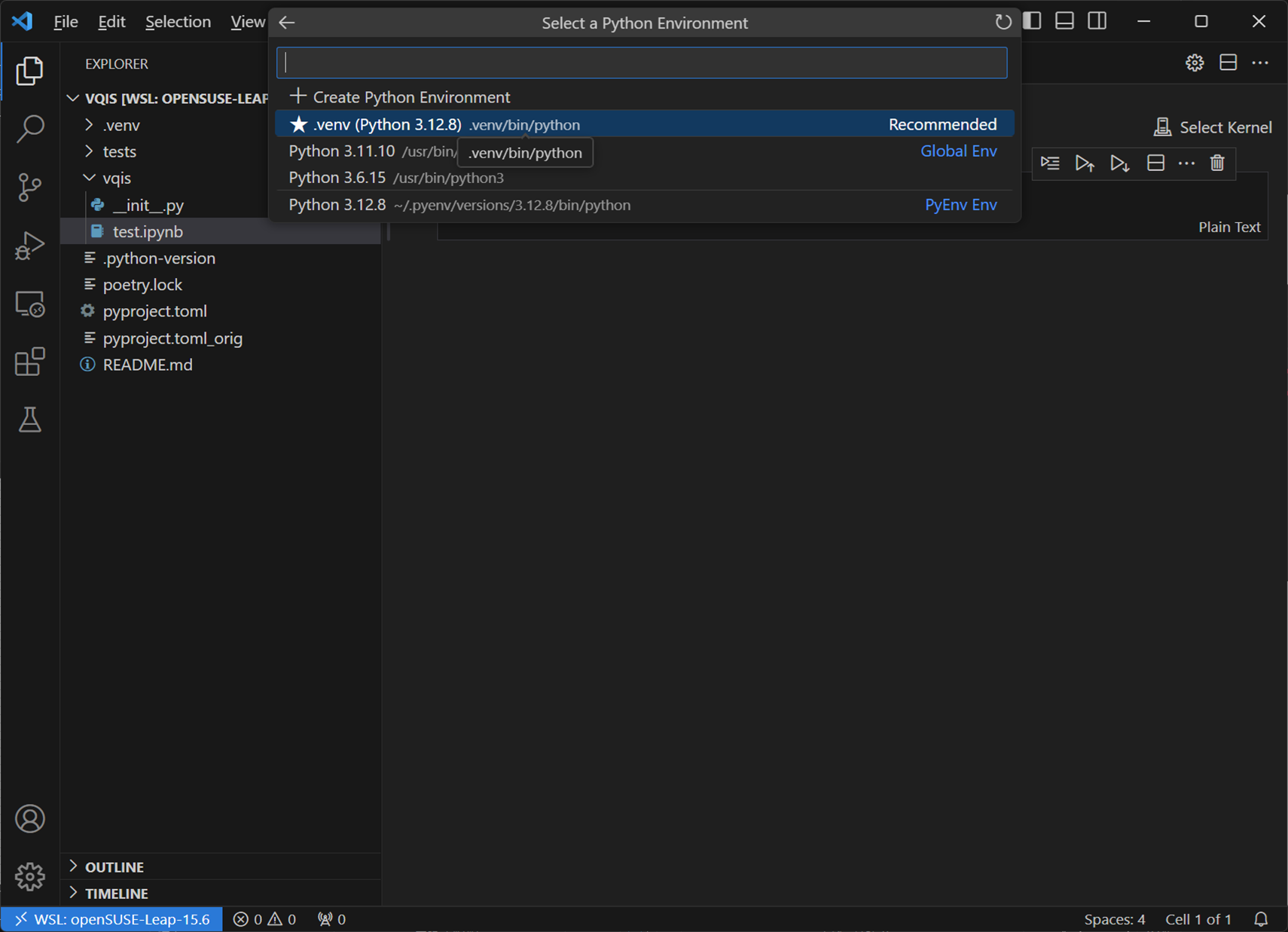Click the notifications bell in status bar
This screenshot has width=1288, height=932.
tap(1261, 919)
